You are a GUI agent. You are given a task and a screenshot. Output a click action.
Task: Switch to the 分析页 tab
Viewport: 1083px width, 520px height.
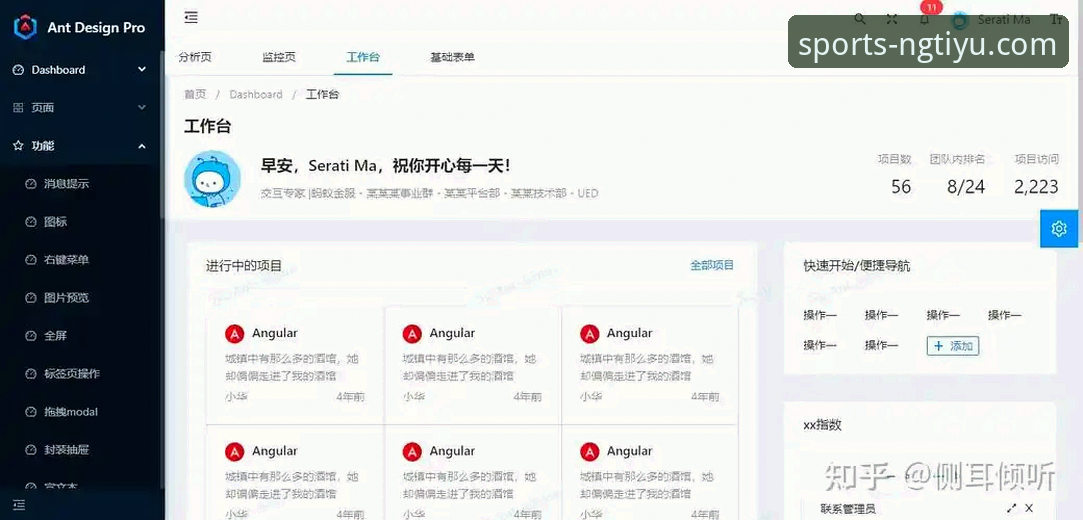[x=195, y=57]
